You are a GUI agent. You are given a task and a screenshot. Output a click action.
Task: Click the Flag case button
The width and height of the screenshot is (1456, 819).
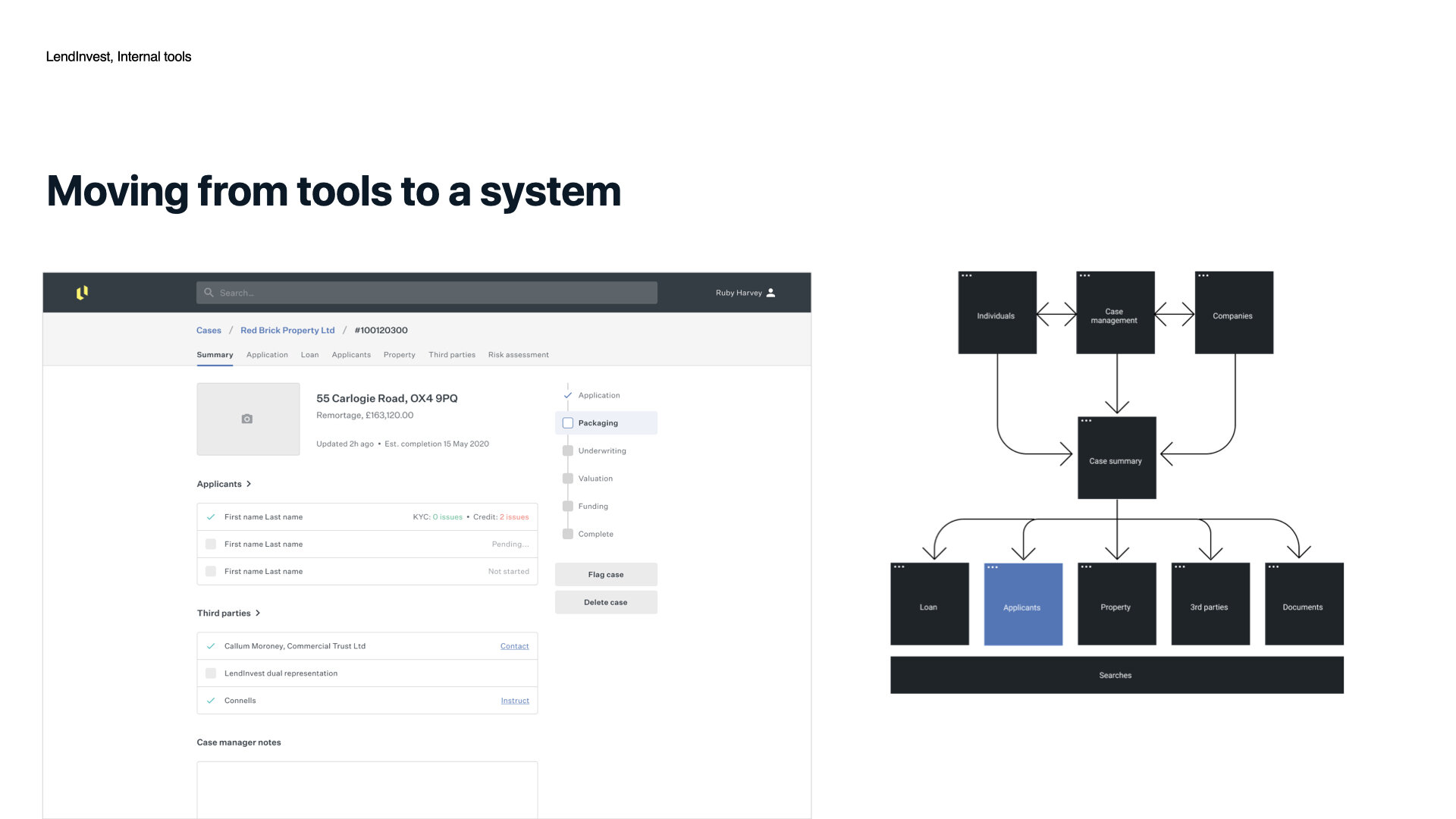click(605, 574)
